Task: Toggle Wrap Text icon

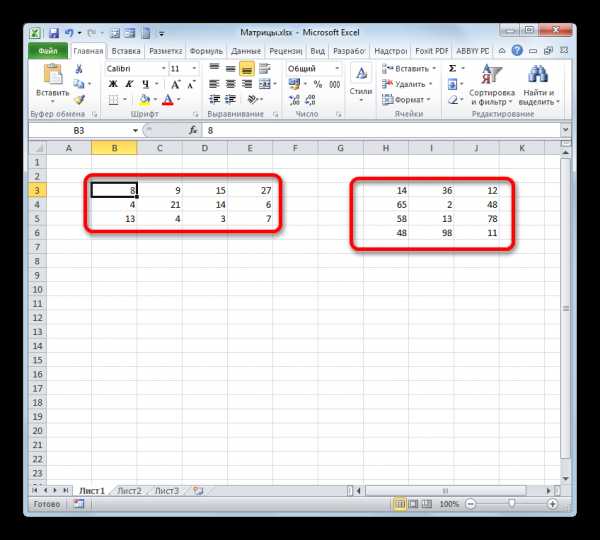Action: [264, 69]
